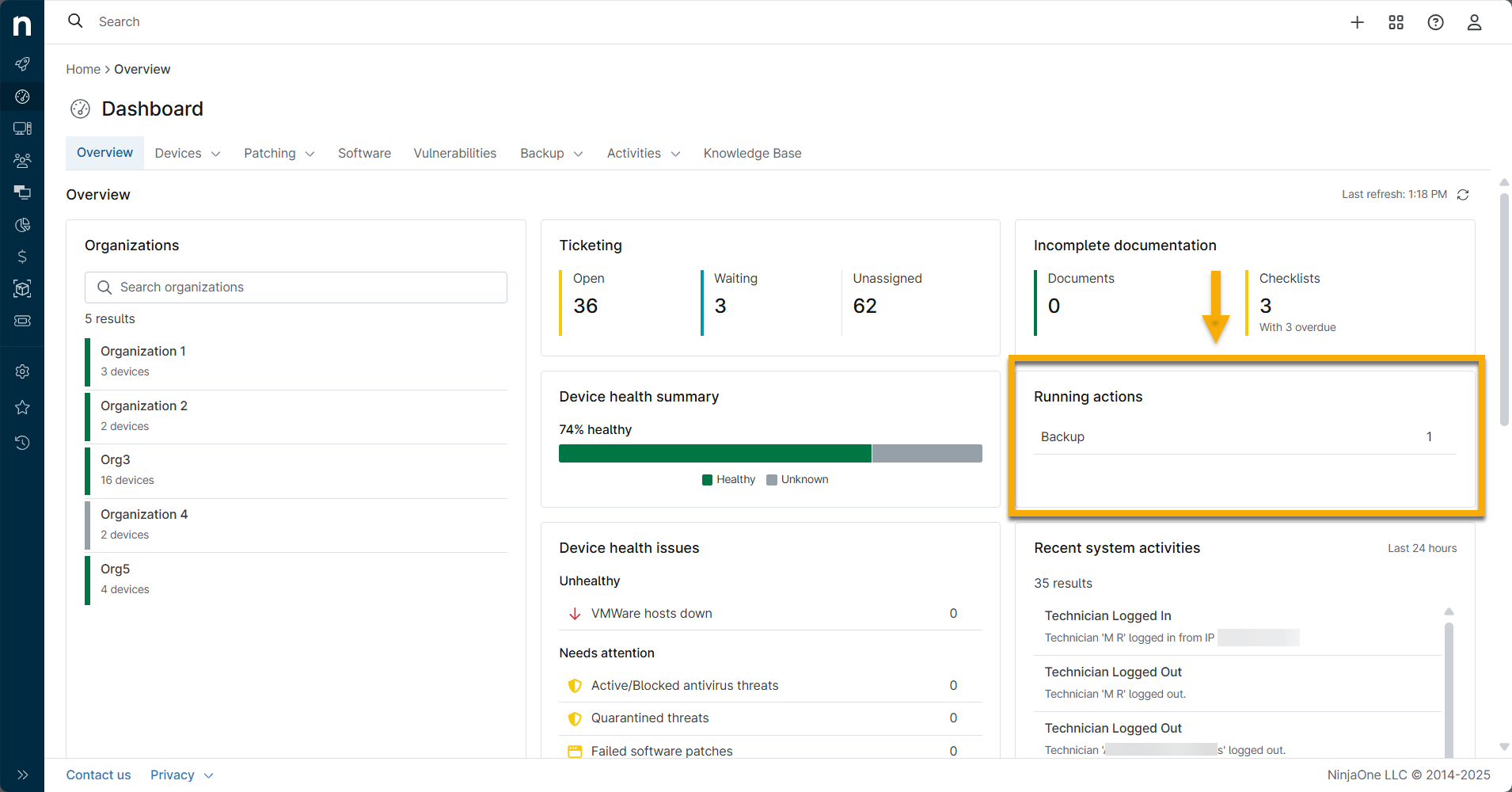Open the Organizations people icon in sidebar
Screen dimensions: 1512x792
point(23,160)
